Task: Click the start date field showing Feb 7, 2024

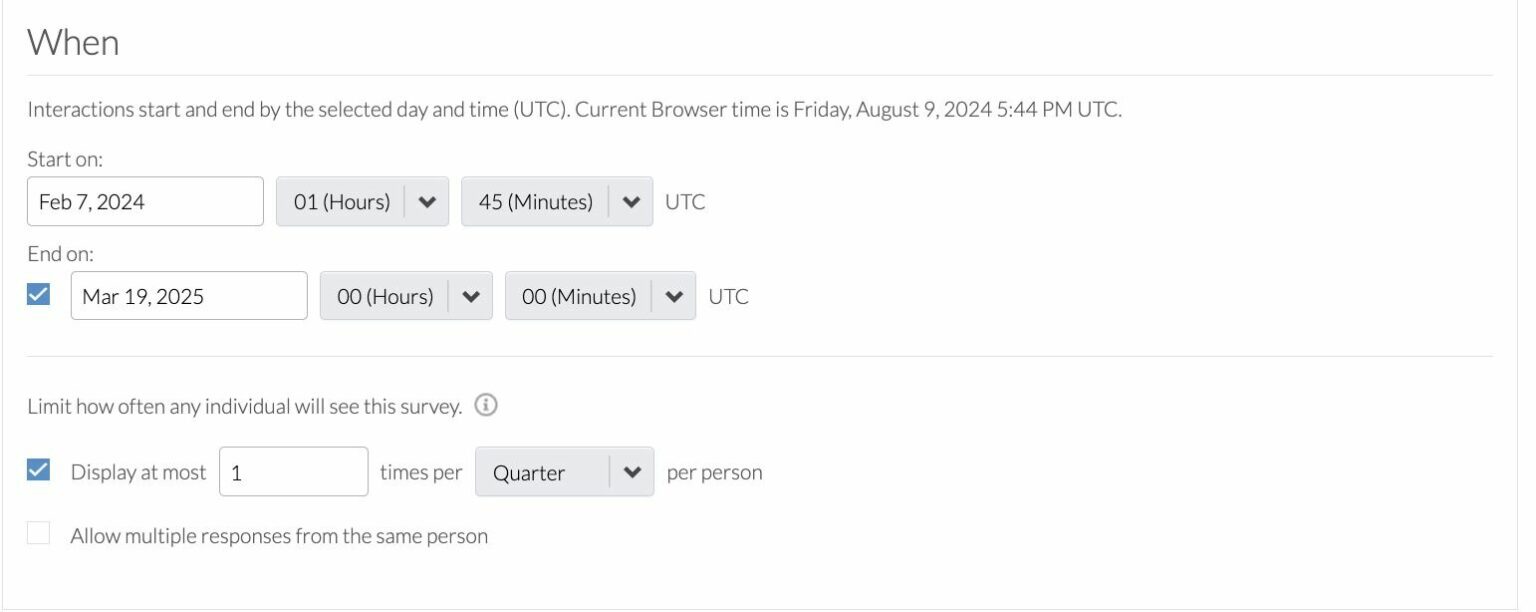Action: click(145, 200)
